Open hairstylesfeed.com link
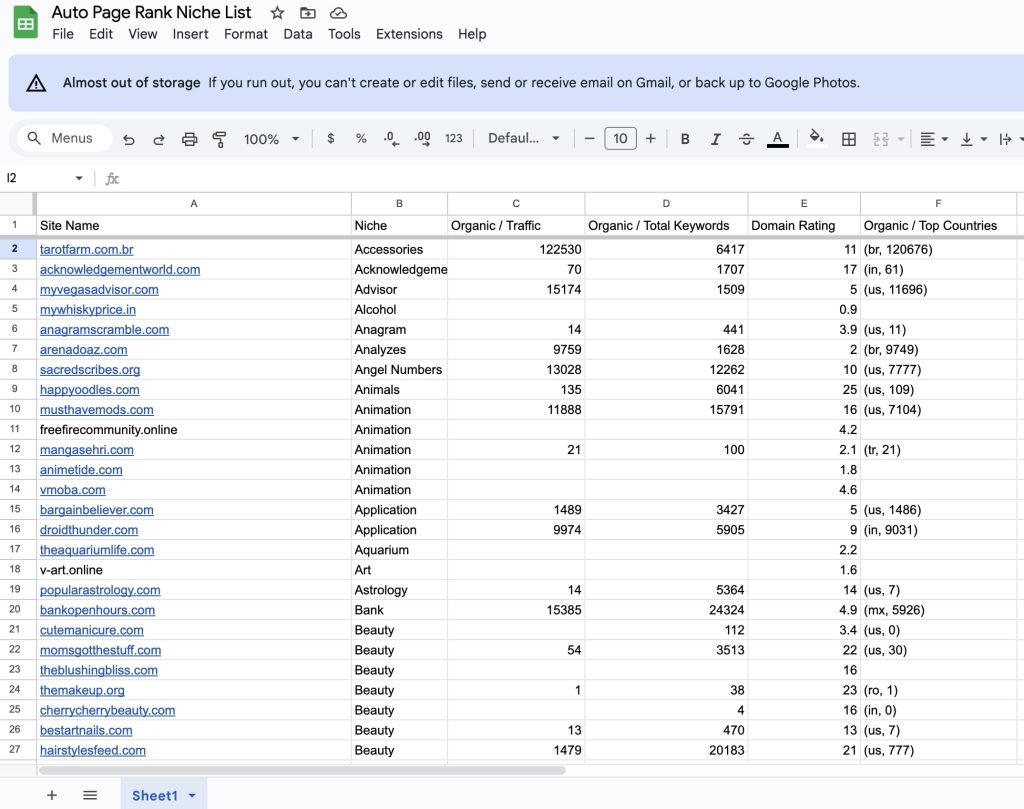1024x809 pixels. (93, 750)
